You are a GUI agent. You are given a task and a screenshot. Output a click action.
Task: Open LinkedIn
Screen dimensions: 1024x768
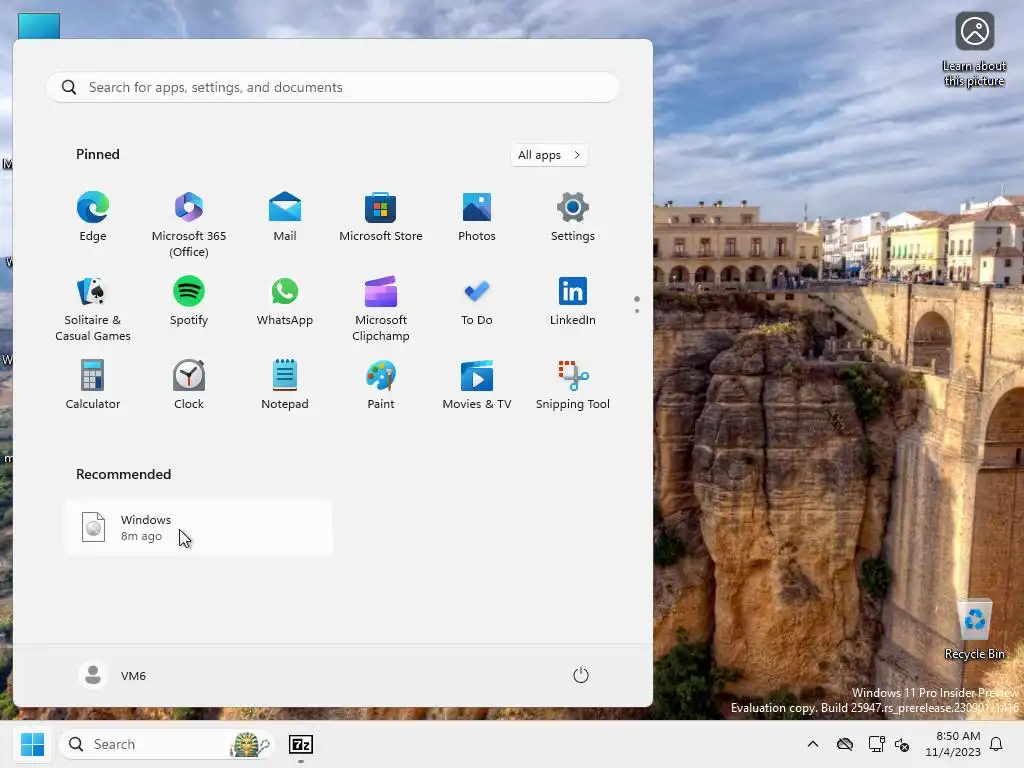tap(573, 302)
